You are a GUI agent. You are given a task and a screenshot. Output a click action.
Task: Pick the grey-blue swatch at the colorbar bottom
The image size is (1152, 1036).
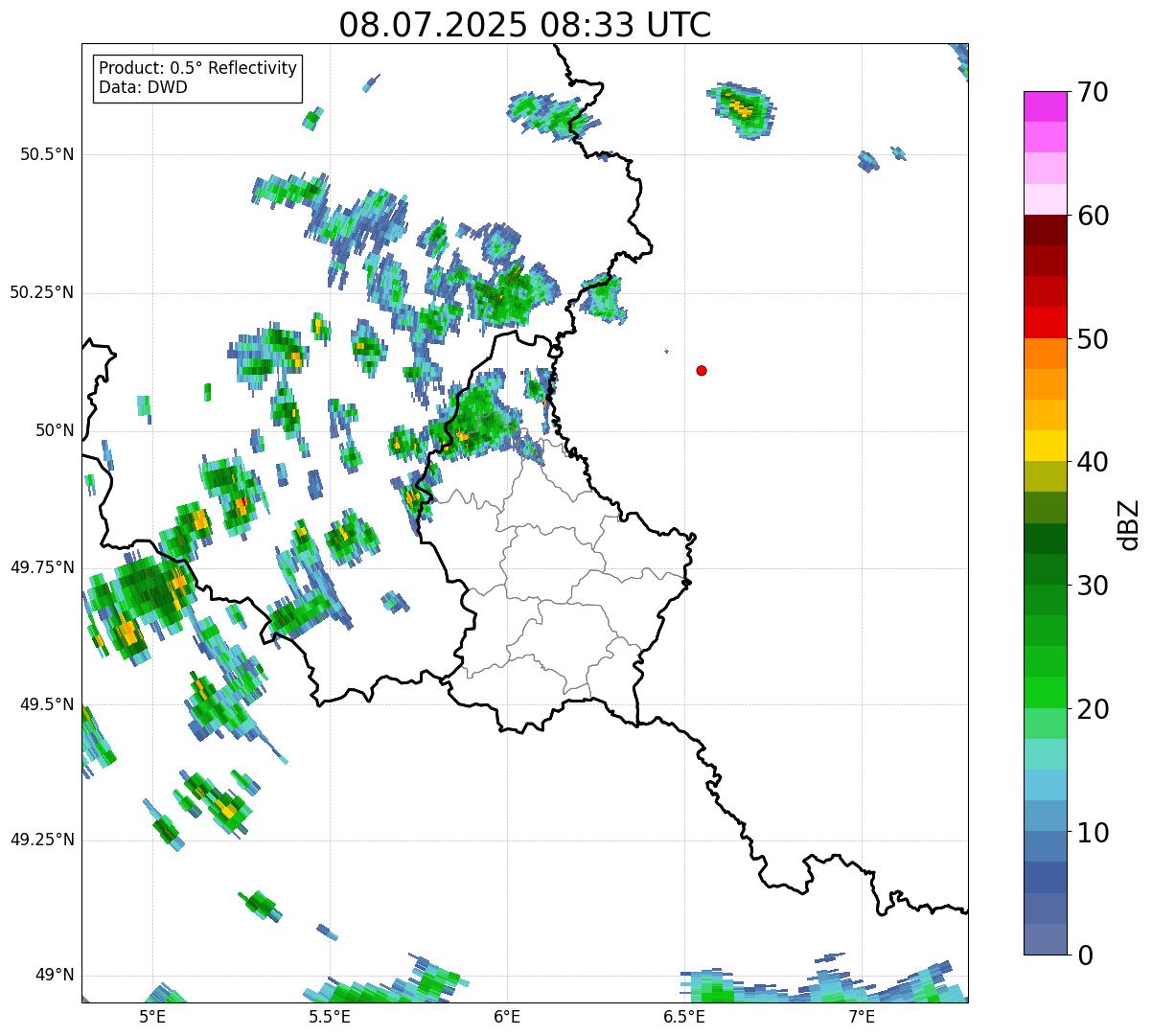pos(1046,939)
